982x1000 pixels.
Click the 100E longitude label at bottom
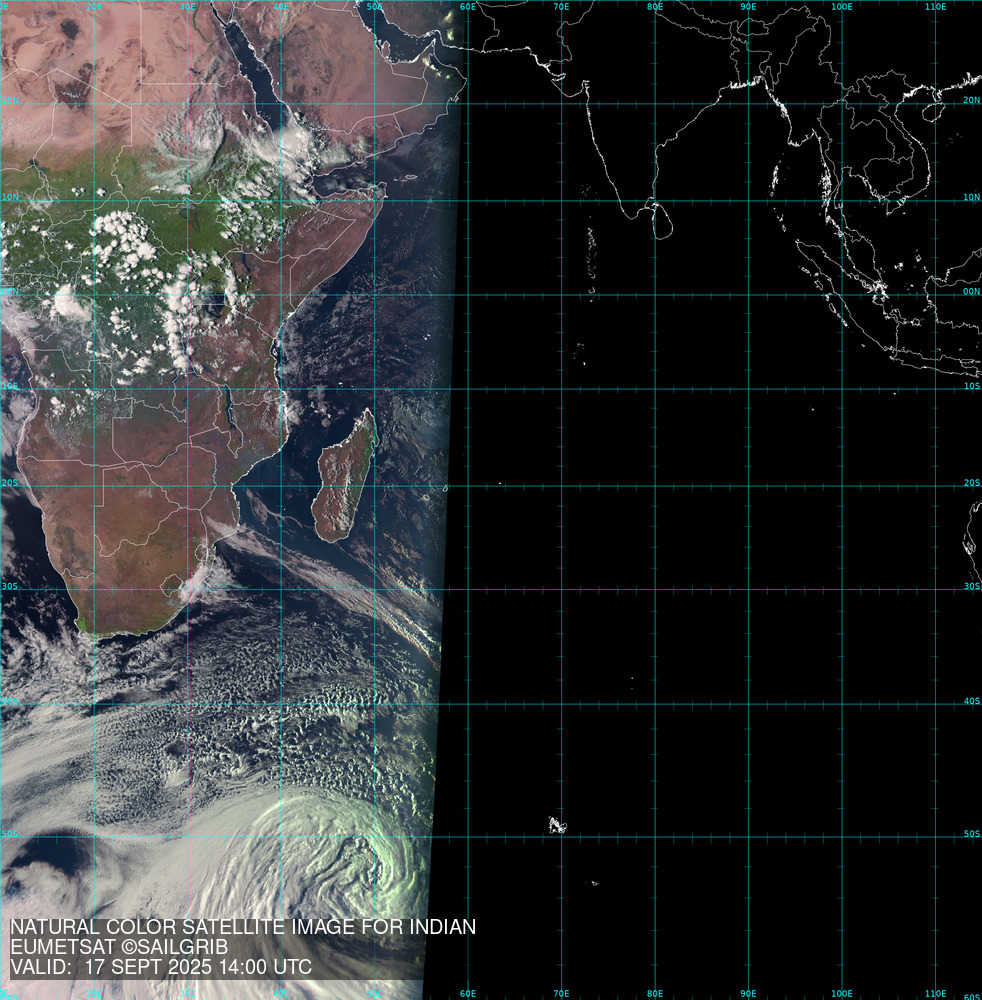[x=842, y=993]
